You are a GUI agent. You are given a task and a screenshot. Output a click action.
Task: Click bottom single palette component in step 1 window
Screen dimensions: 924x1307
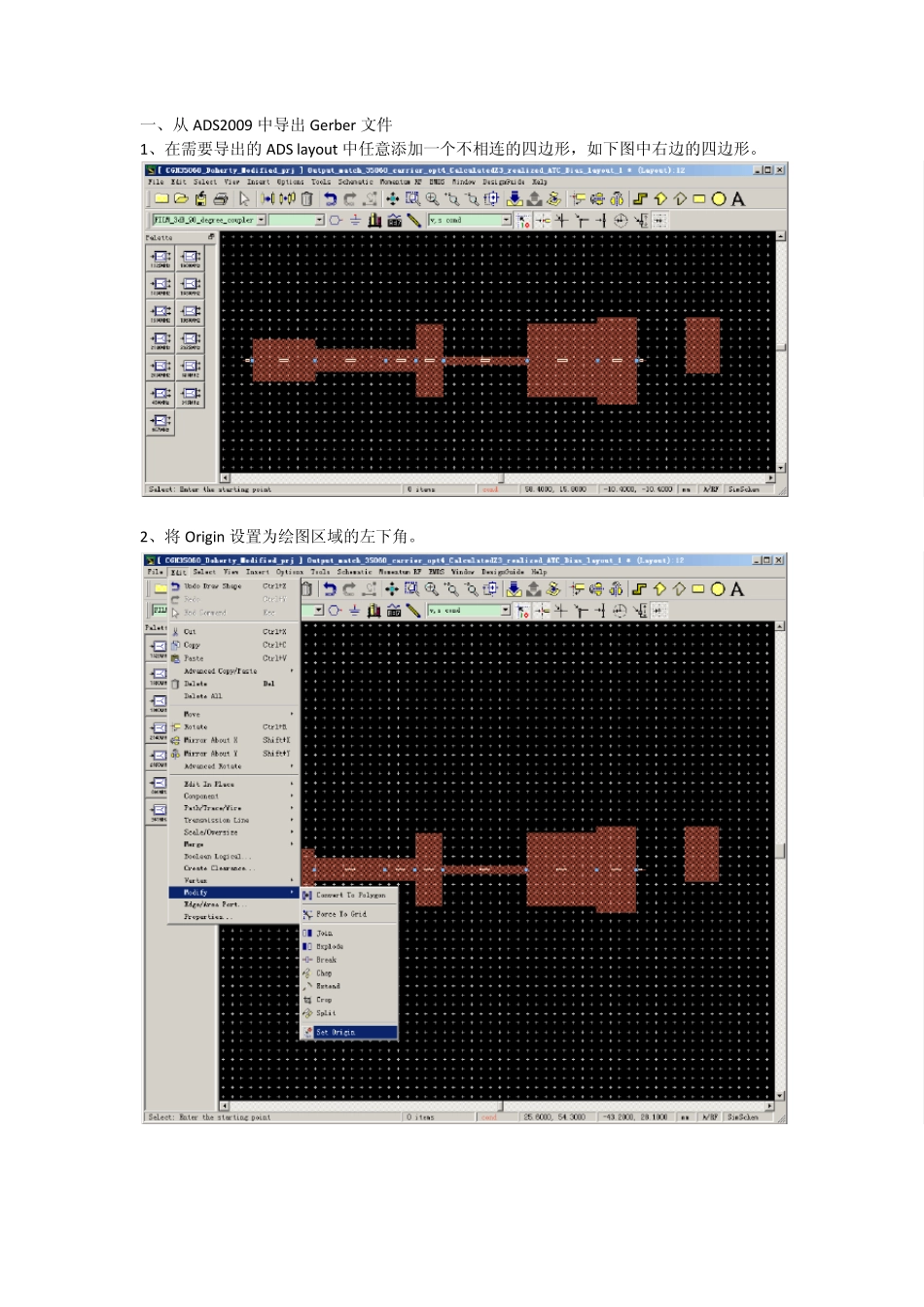click(160, 423)
